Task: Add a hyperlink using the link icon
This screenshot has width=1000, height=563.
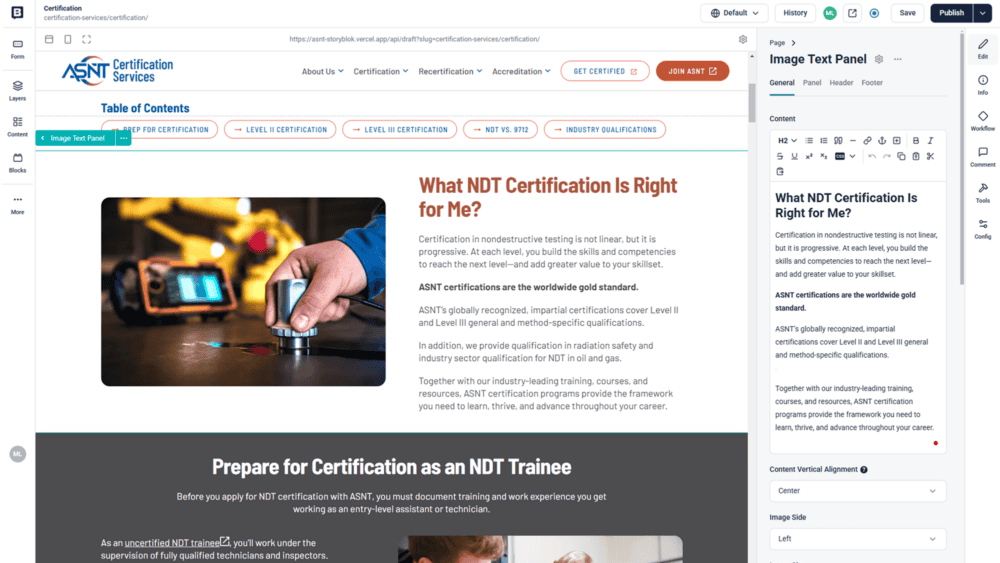Action: (867, 141)
